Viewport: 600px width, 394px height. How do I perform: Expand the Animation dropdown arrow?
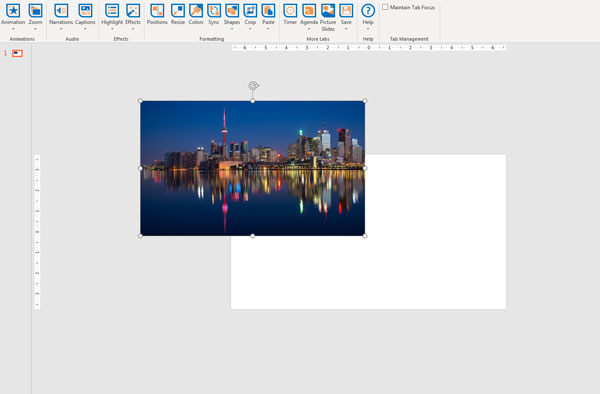(13, 29)
